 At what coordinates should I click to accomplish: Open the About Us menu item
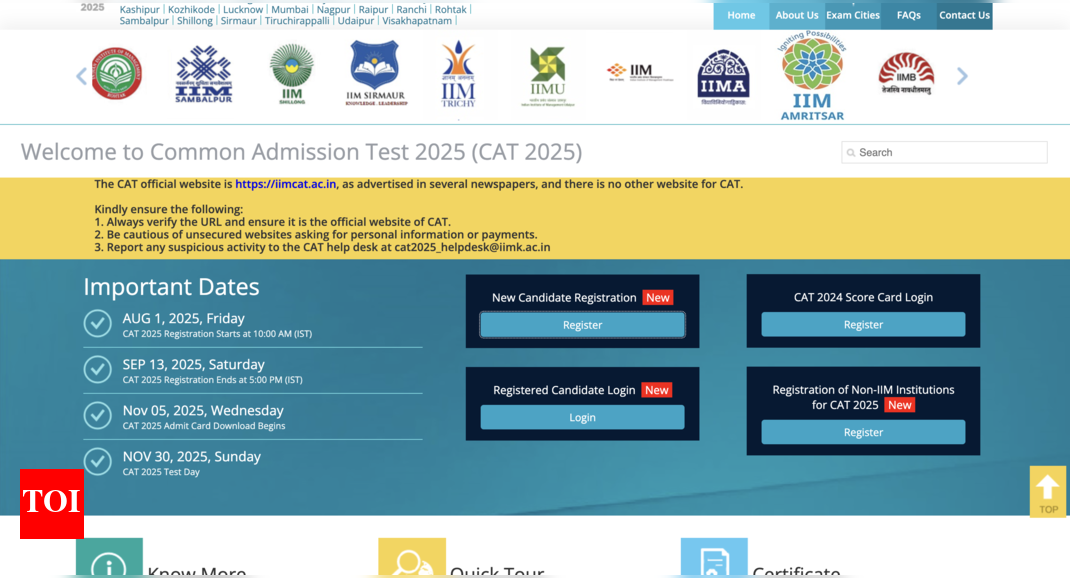(x=797, y=15)
